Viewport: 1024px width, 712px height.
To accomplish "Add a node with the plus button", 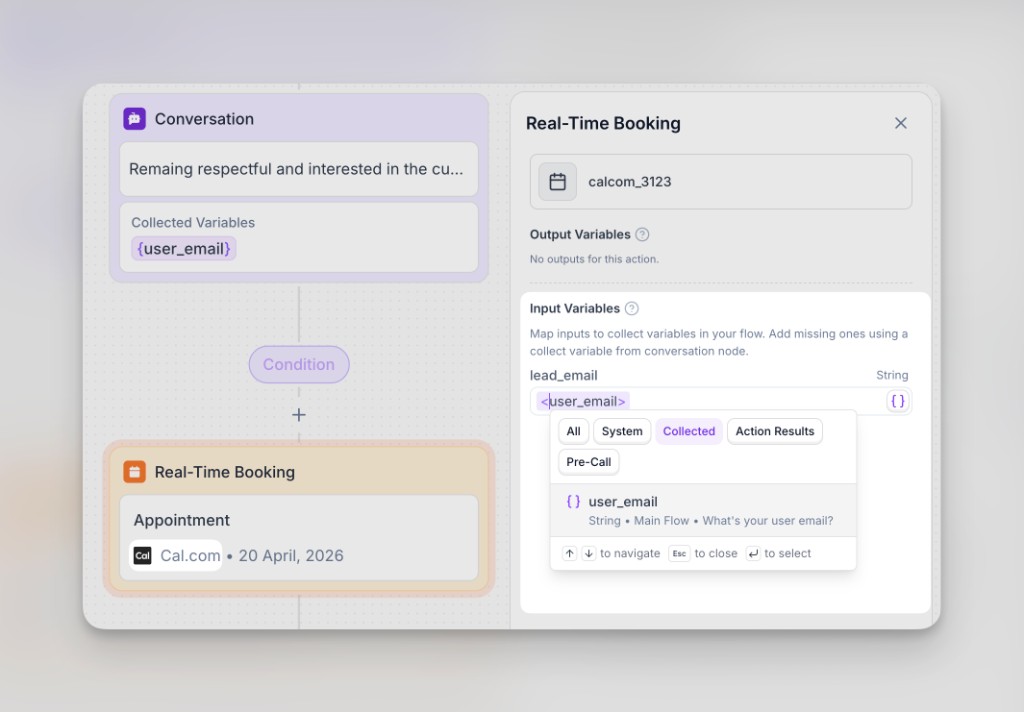I will point(299,415).
